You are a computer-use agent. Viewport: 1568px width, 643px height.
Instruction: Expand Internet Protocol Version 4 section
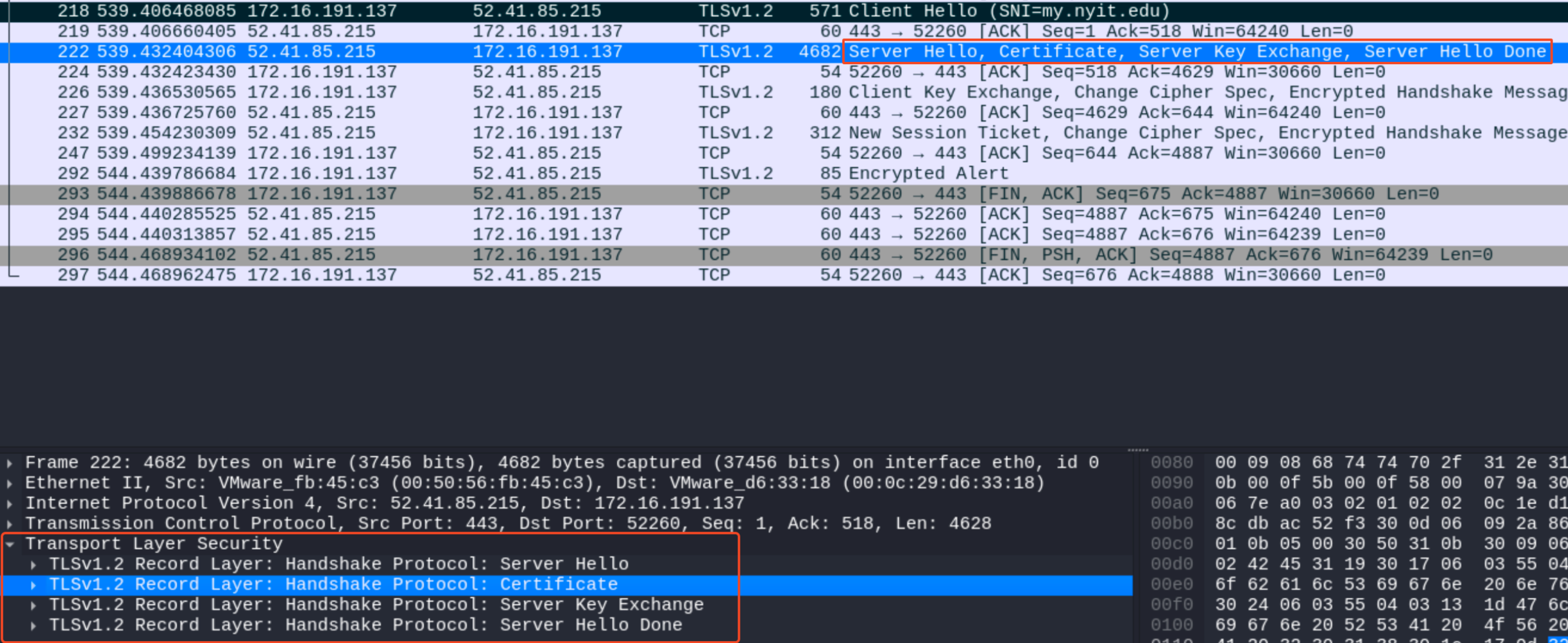(10, 504)
